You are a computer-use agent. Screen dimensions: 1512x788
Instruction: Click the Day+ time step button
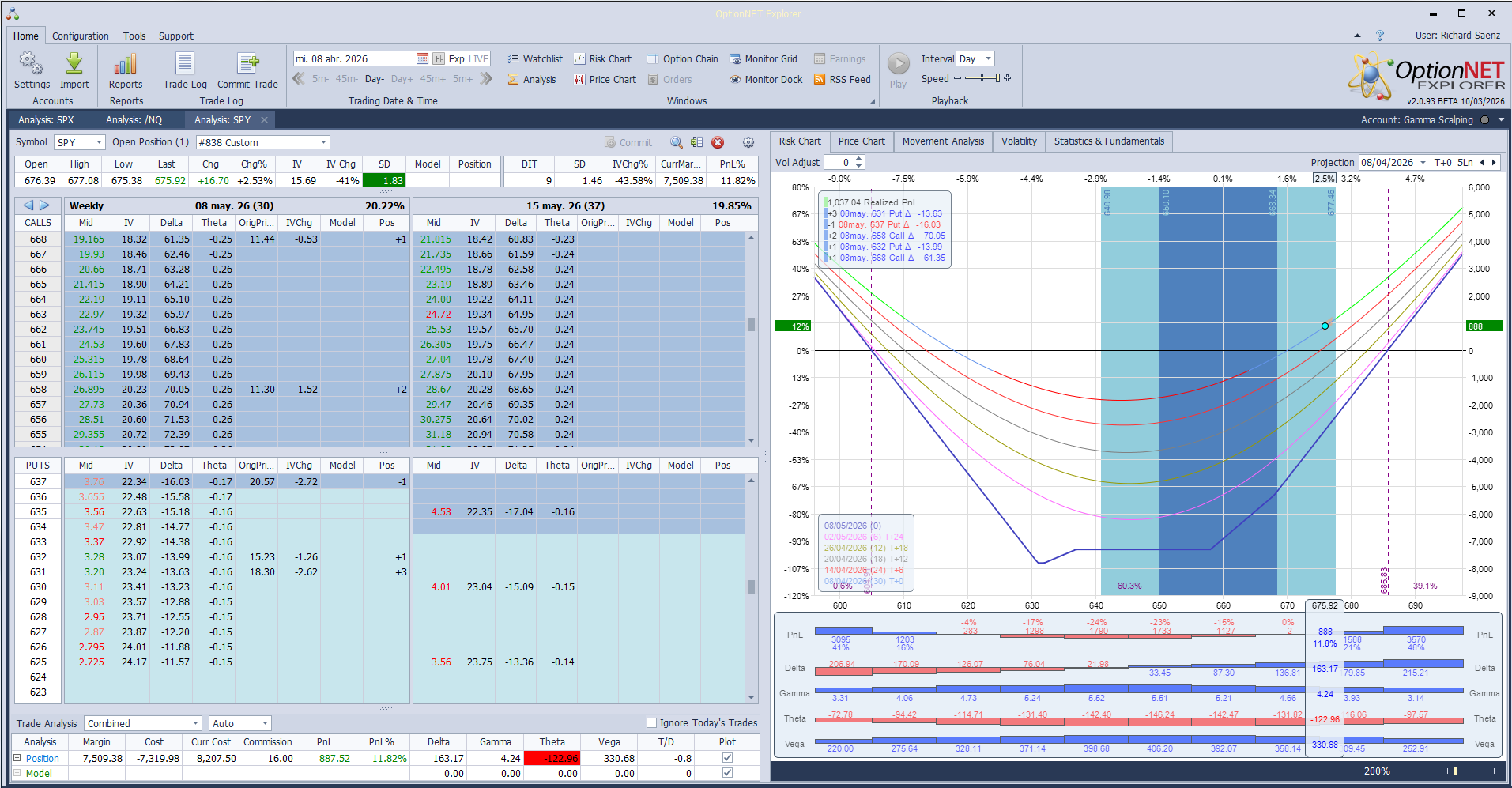[402, 79]
